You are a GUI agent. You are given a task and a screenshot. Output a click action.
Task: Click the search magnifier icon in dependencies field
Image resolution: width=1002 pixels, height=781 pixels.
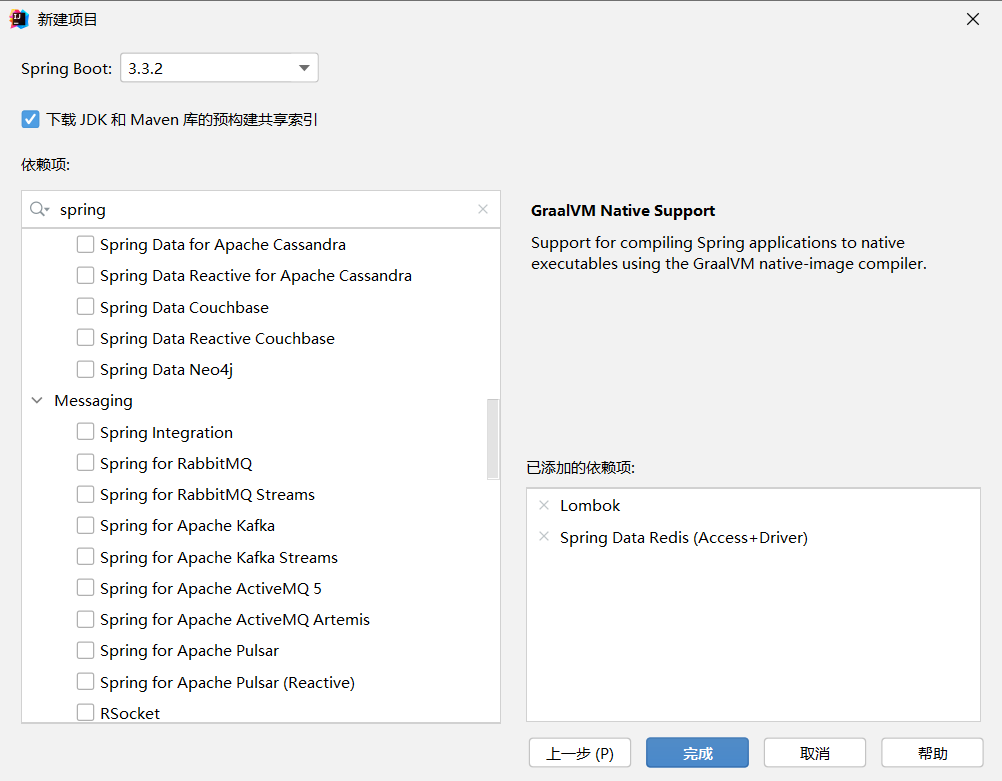[x=38, y=209]
